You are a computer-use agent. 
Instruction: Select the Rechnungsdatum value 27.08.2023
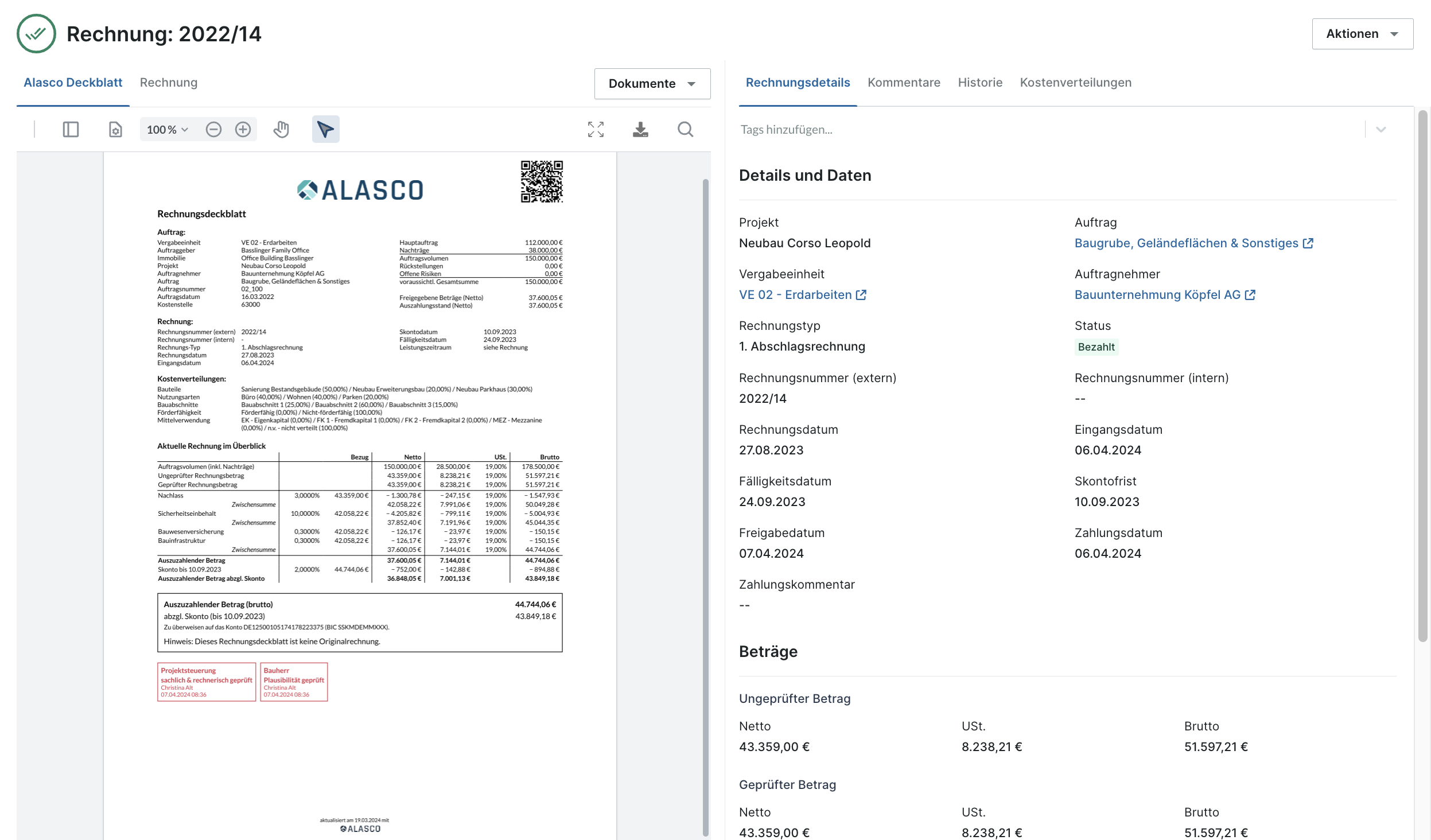771,450
